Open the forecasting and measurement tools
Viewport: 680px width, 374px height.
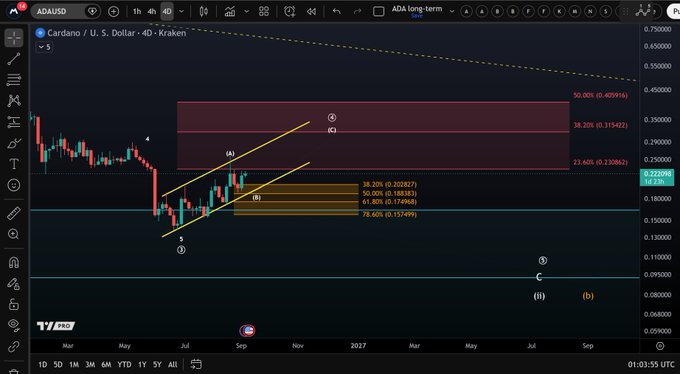[x=14, y=122]
